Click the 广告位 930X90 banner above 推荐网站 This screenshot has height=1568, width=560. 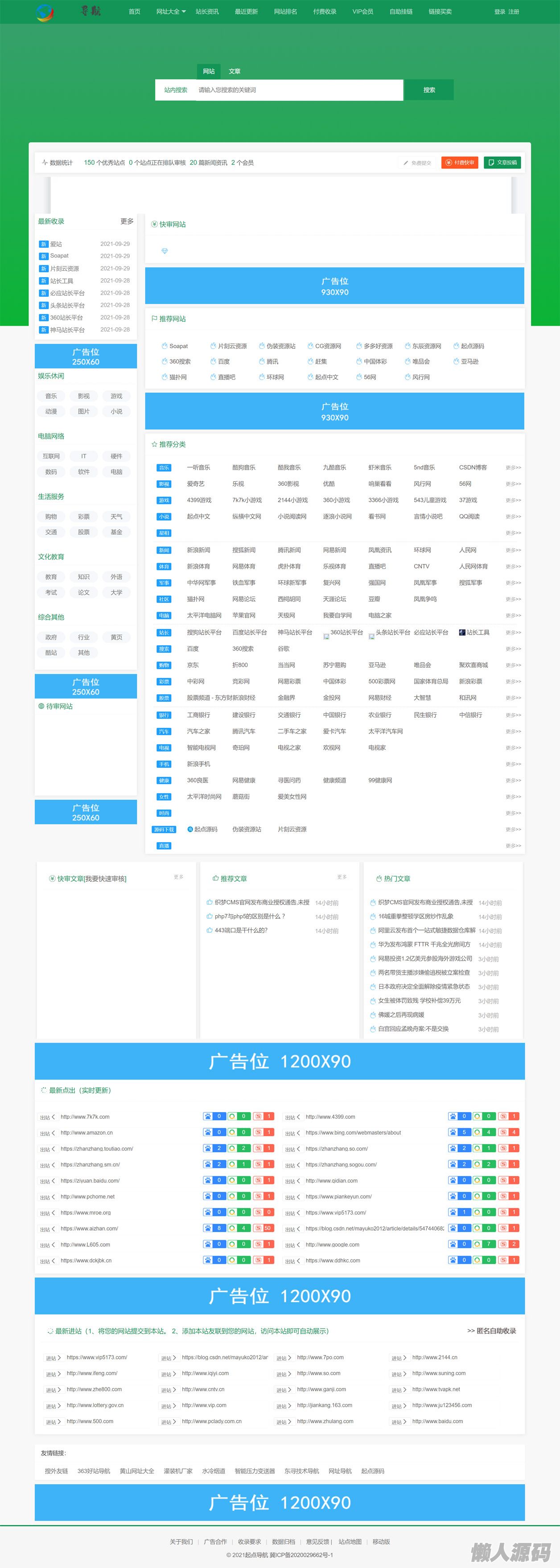pyautogui.click(x=334, y=286)
